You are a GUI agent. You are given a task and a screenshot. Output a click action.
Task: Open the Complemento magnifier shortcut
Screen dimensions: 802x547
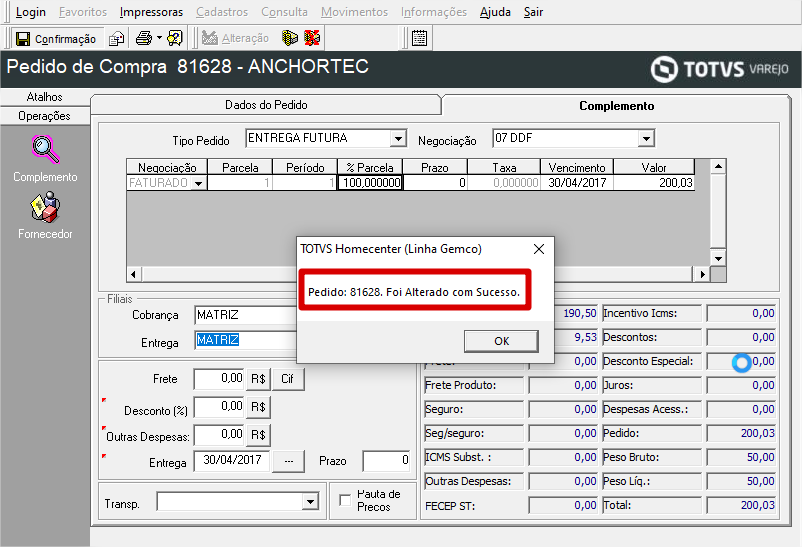[46, 149]
